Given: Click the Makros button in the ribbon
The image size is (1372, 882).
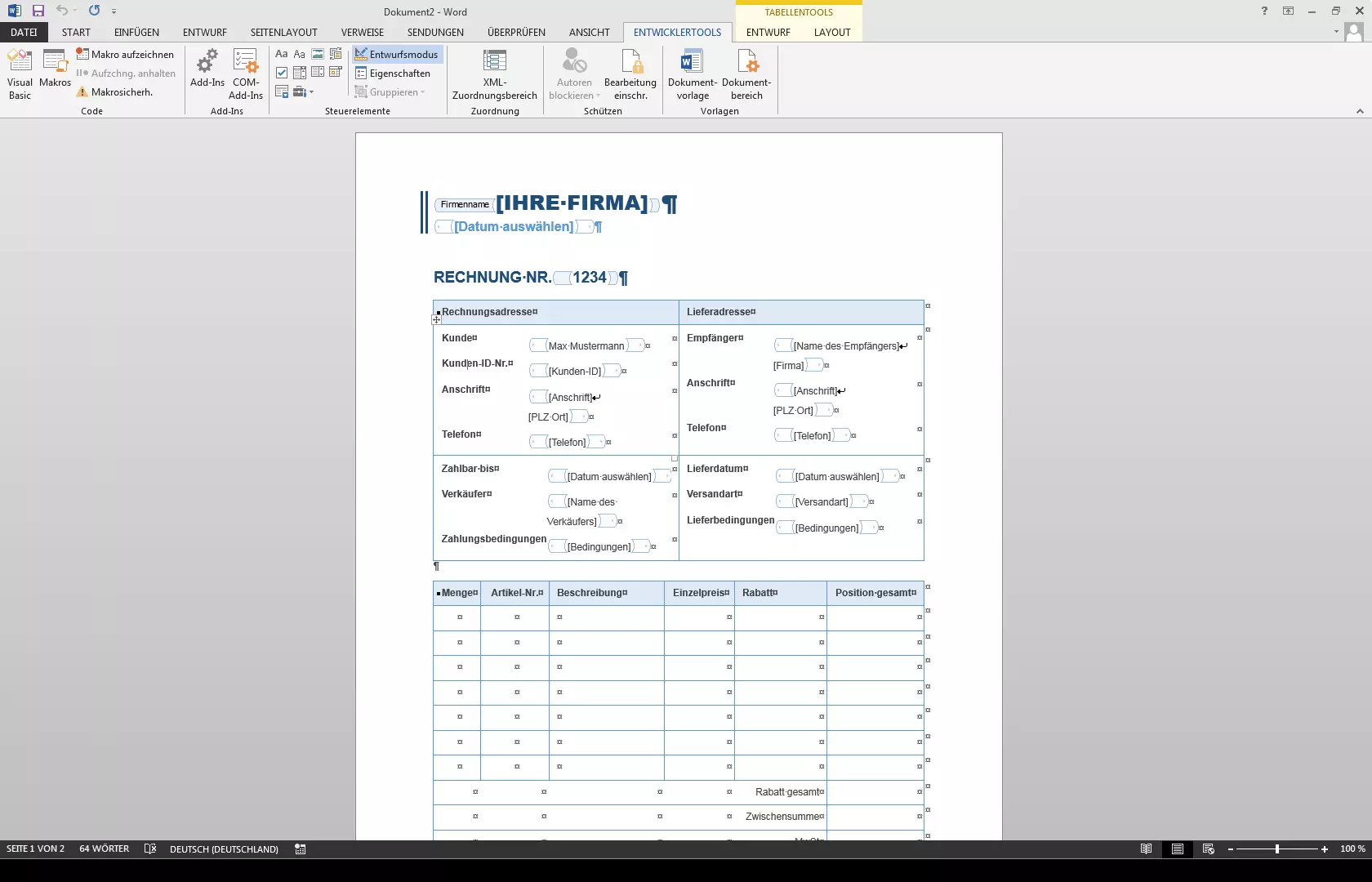Looking at the screenshot, I should 55,73.
